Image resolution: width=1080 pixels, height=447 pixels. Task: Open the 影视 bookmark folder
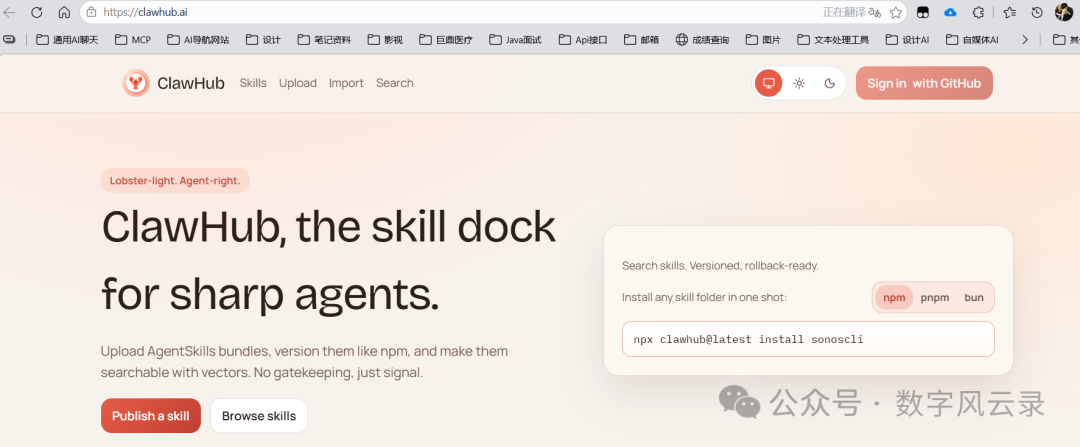coord(386,40)
